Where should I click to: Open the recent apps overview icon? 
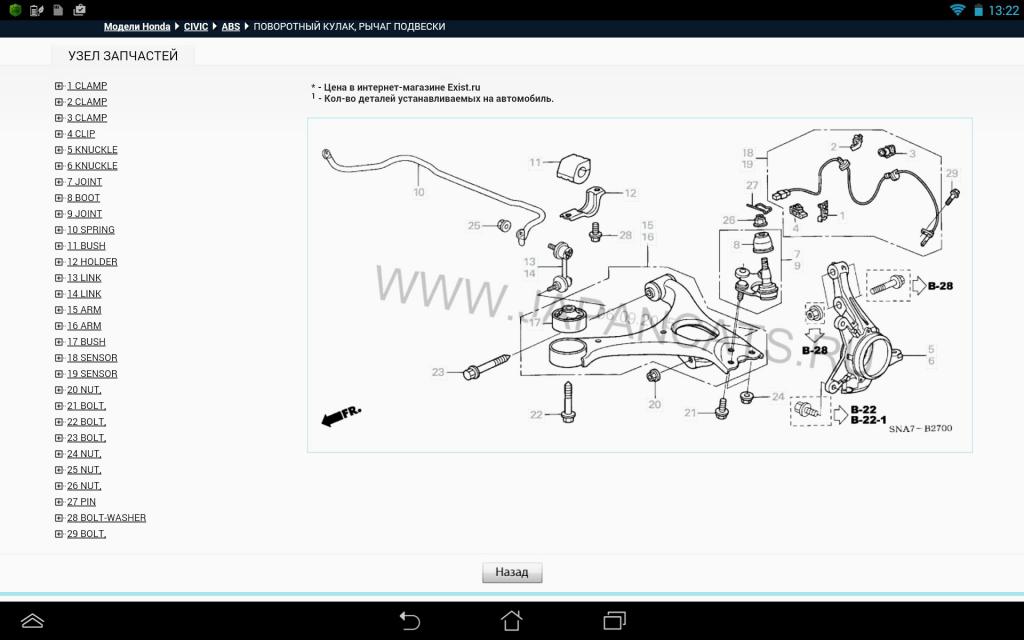[x=614, y=620]
